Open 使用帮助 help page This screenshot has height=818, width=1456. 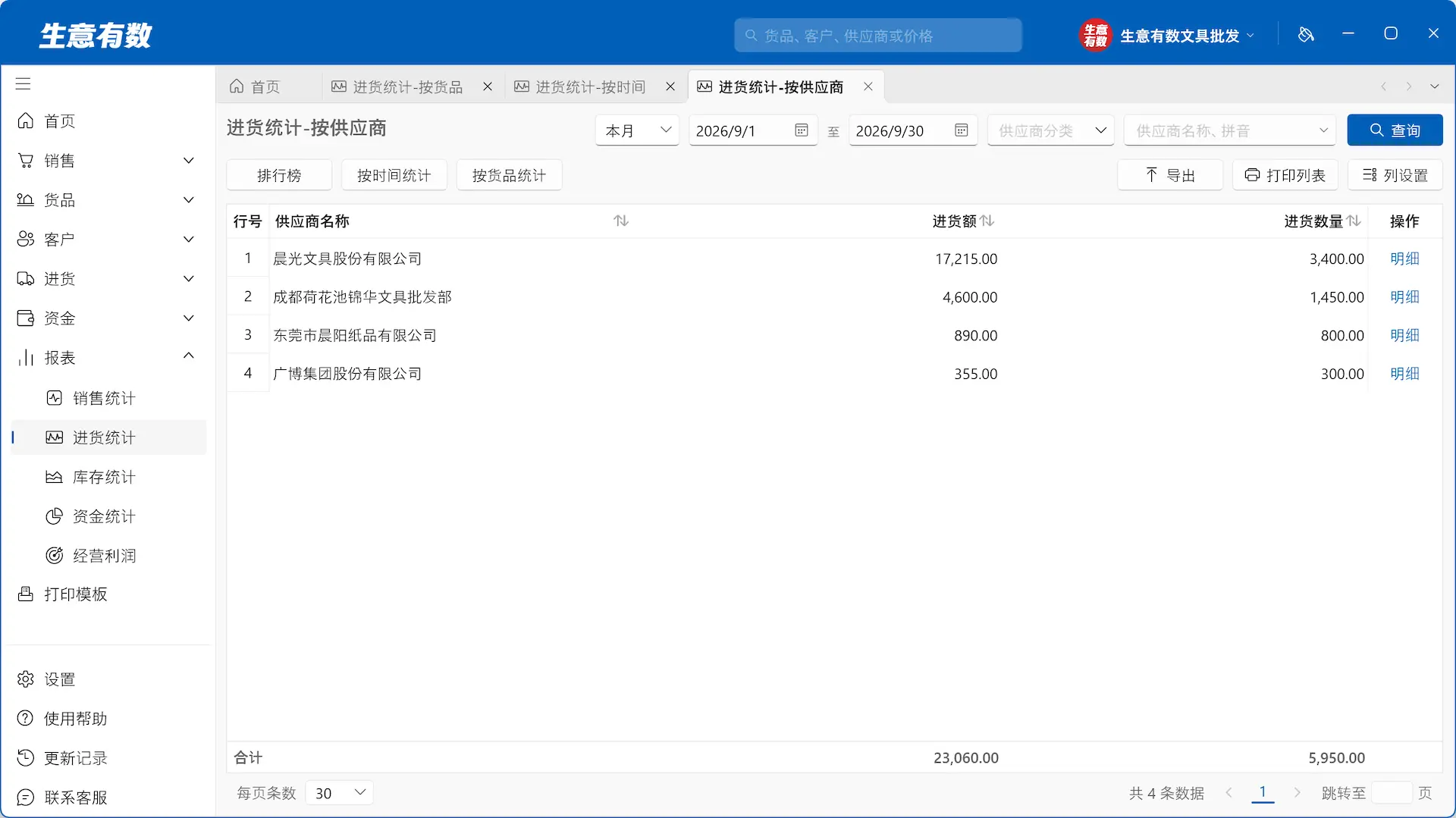[108, 719]
